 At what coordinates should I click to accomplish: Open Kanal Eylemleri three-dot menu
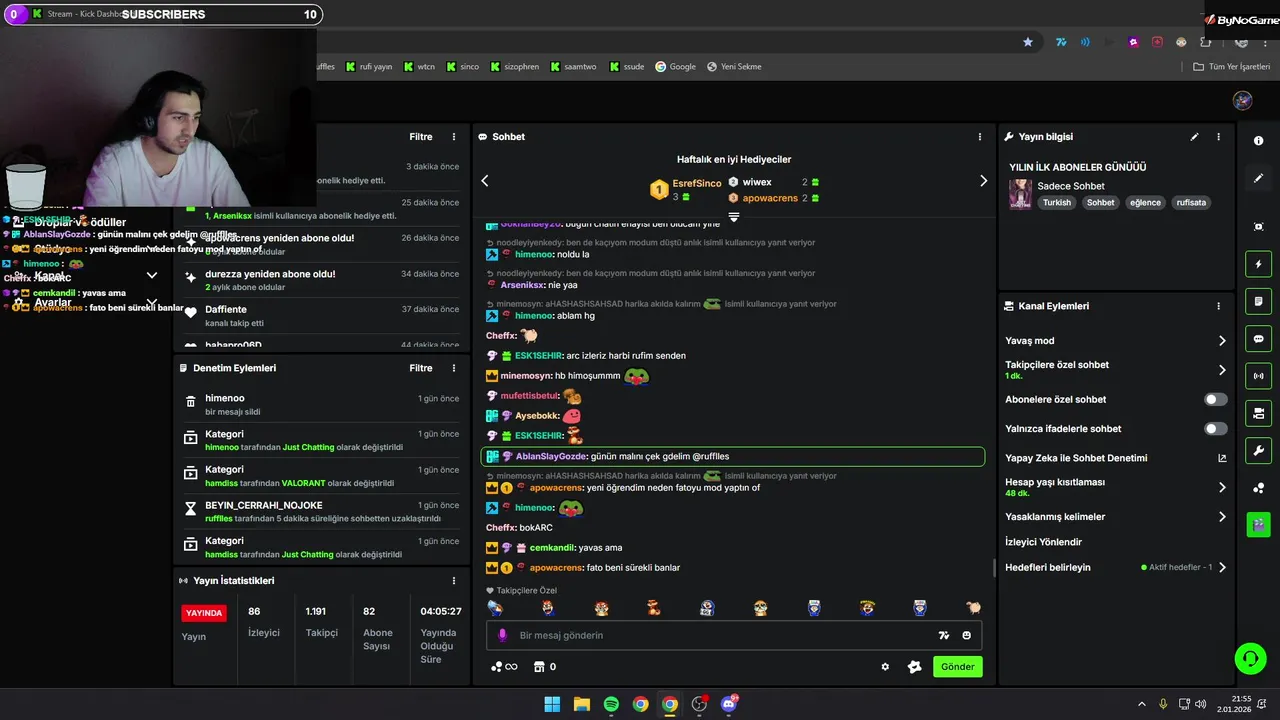(x=1218, y=306)
